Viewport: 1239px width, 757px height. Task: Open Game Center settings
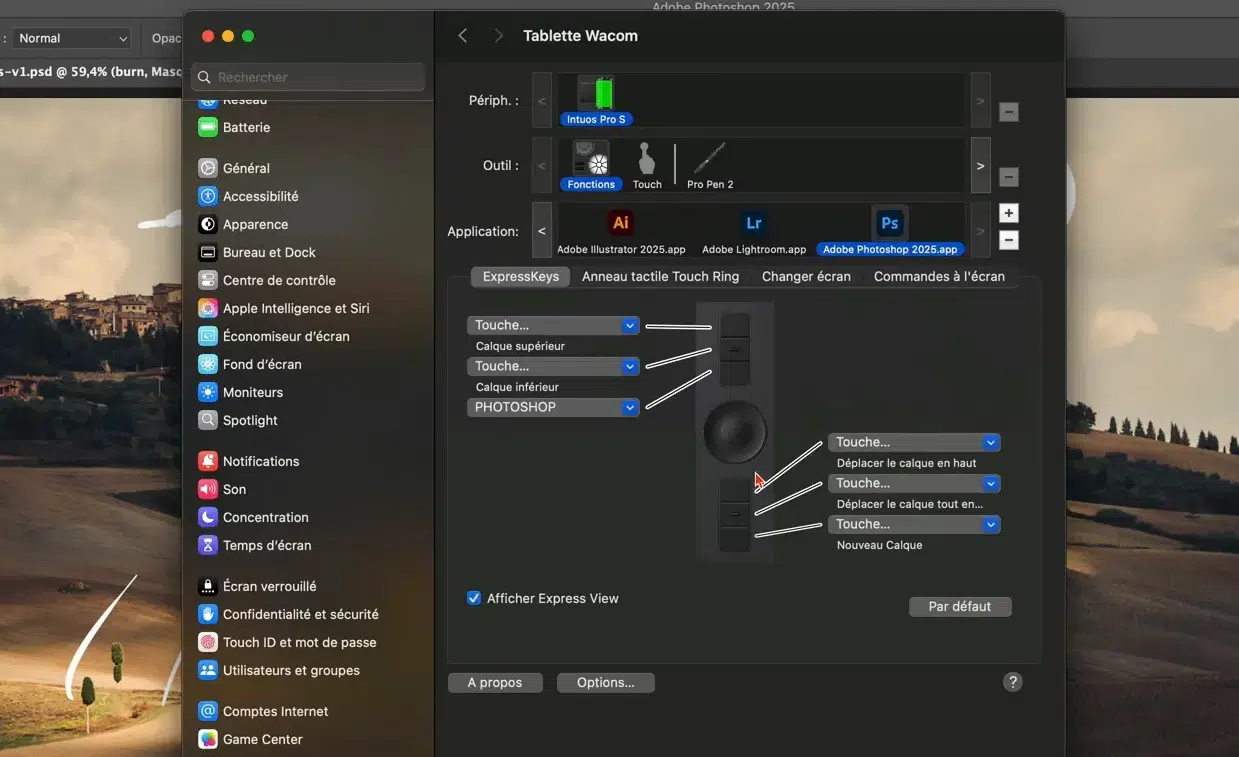250,739
